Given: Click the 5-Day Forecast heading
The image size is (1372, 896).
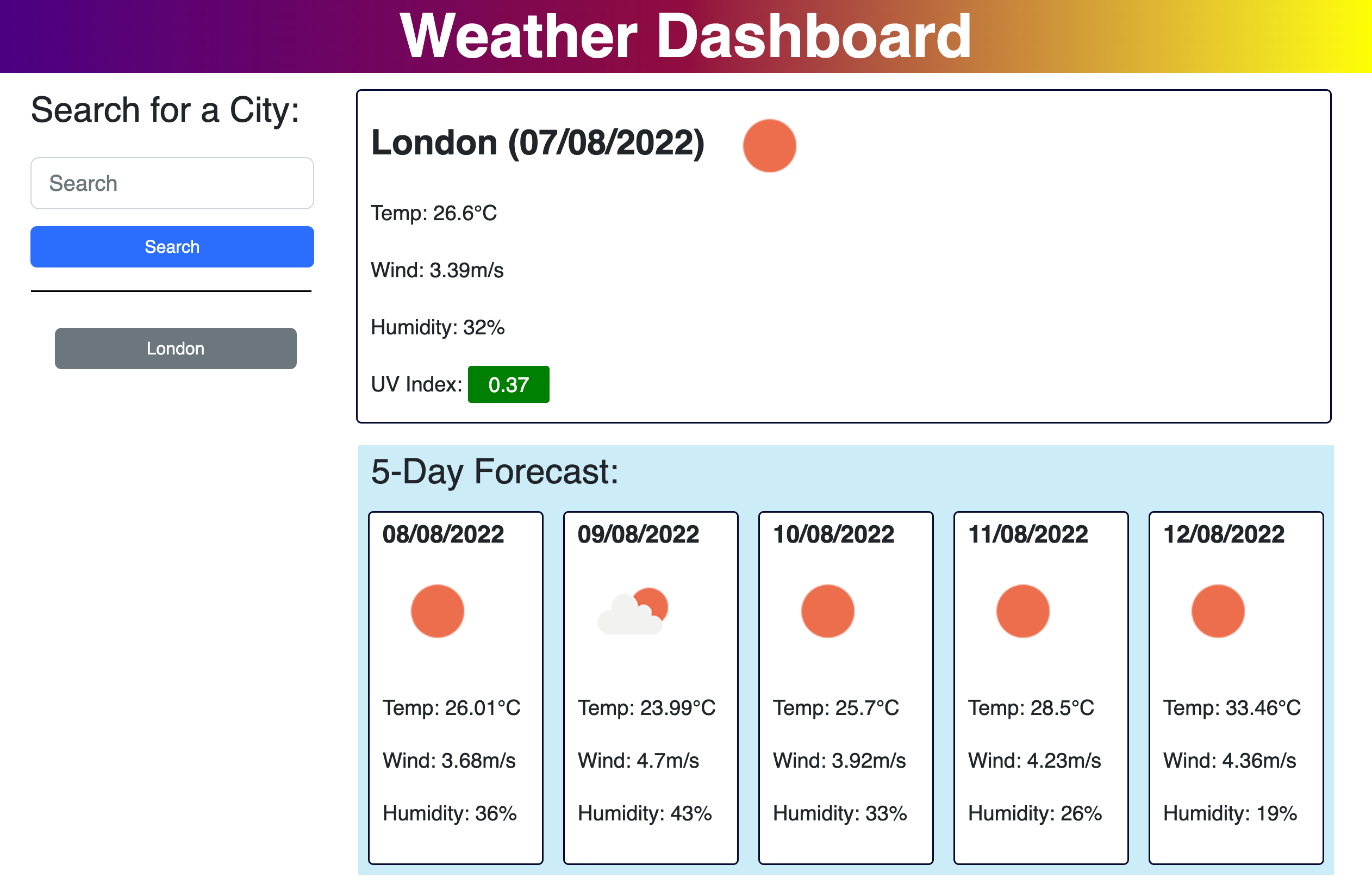Looking at the screenshot, I should pos(494,471).
